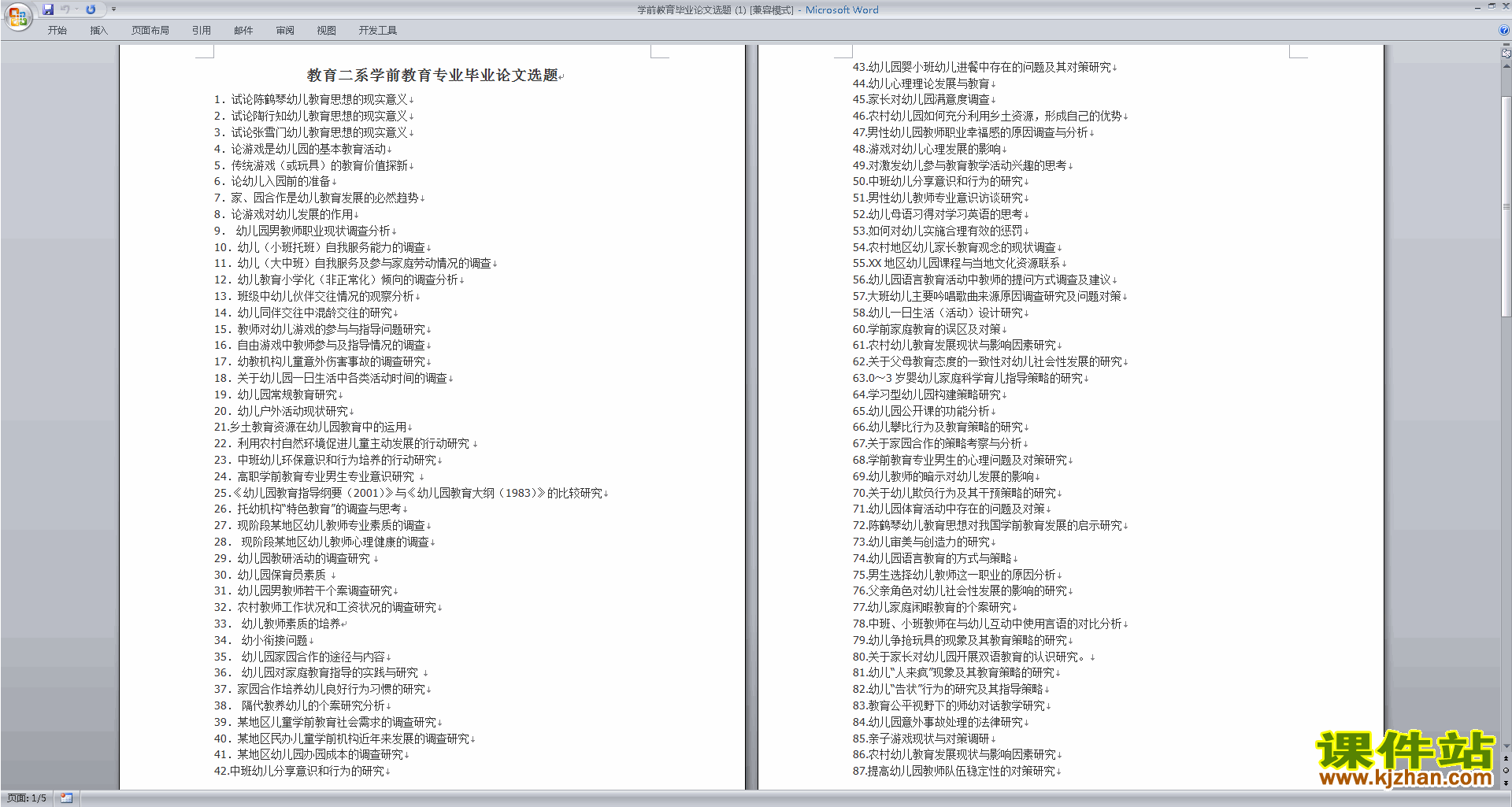This screenshot has height=807, width=1512.
Task: Click topic 87 提高幼儿园教师队伍稳定性的对策研究
Action: pyautogui.click(x=954, y=771)
